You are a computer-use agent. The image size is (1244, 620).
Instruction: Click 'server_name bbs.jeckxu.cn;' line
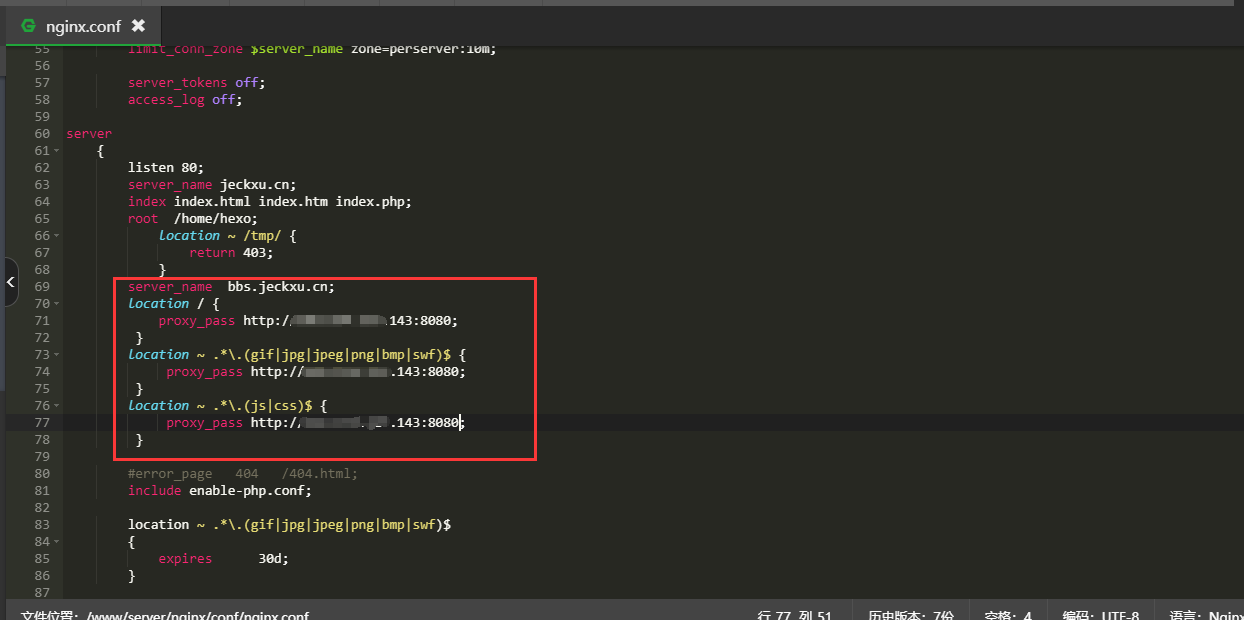(x=232, y=286)
